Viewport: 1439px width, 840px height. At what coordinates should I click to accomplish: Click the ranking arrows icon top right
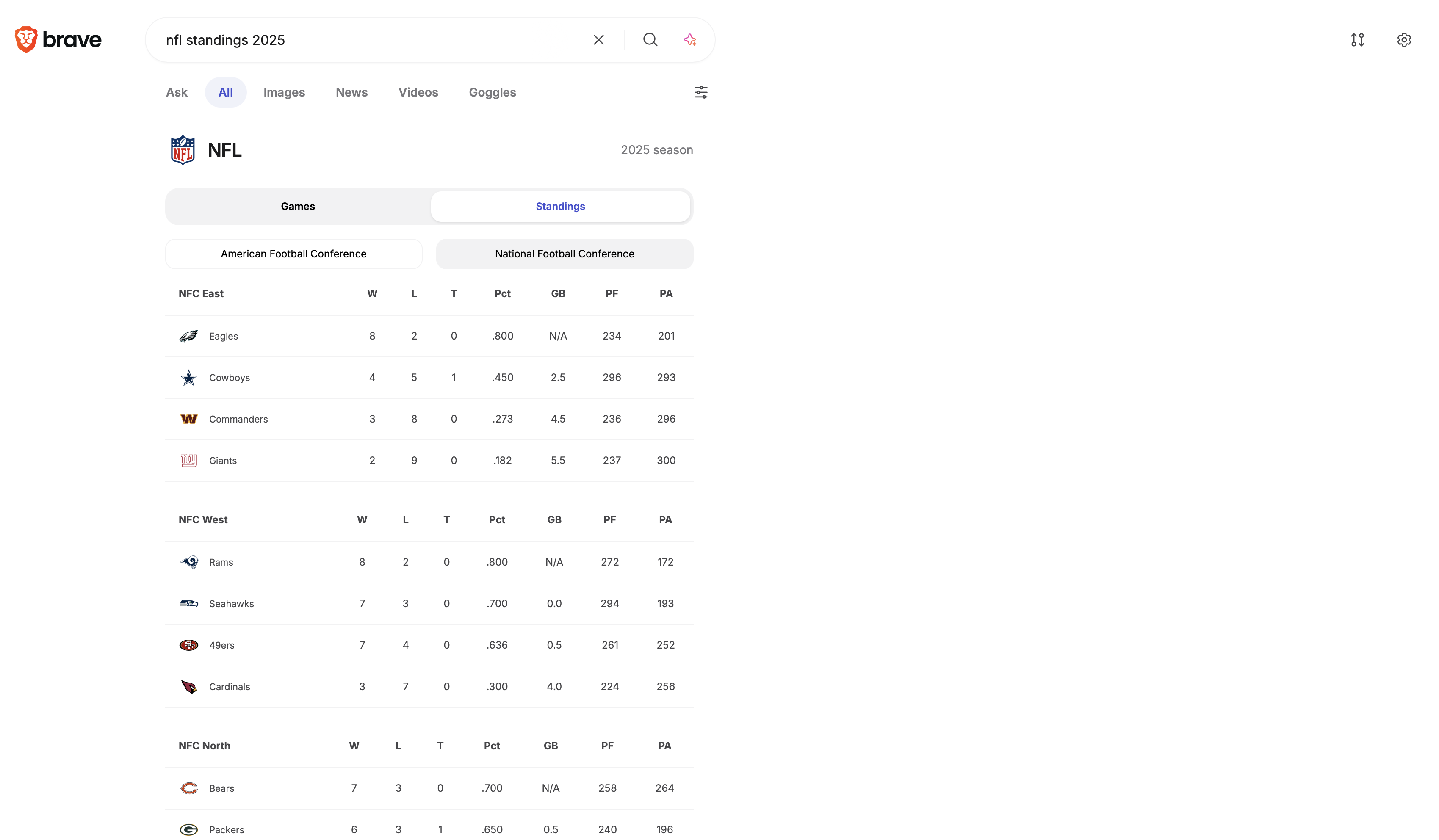(1357, 40)
